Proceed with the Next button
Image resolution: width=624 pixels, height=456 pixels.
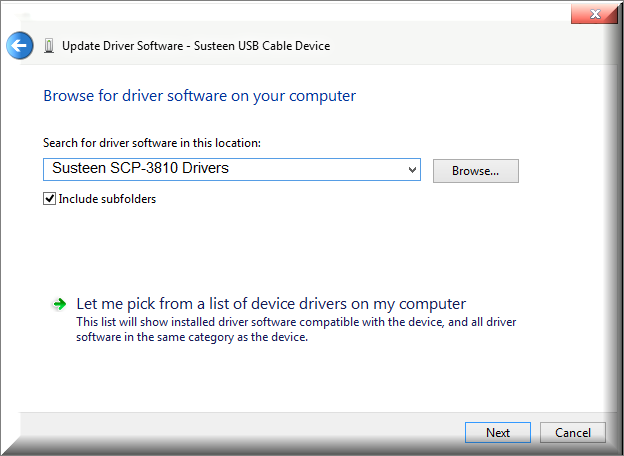pos(498,433)
